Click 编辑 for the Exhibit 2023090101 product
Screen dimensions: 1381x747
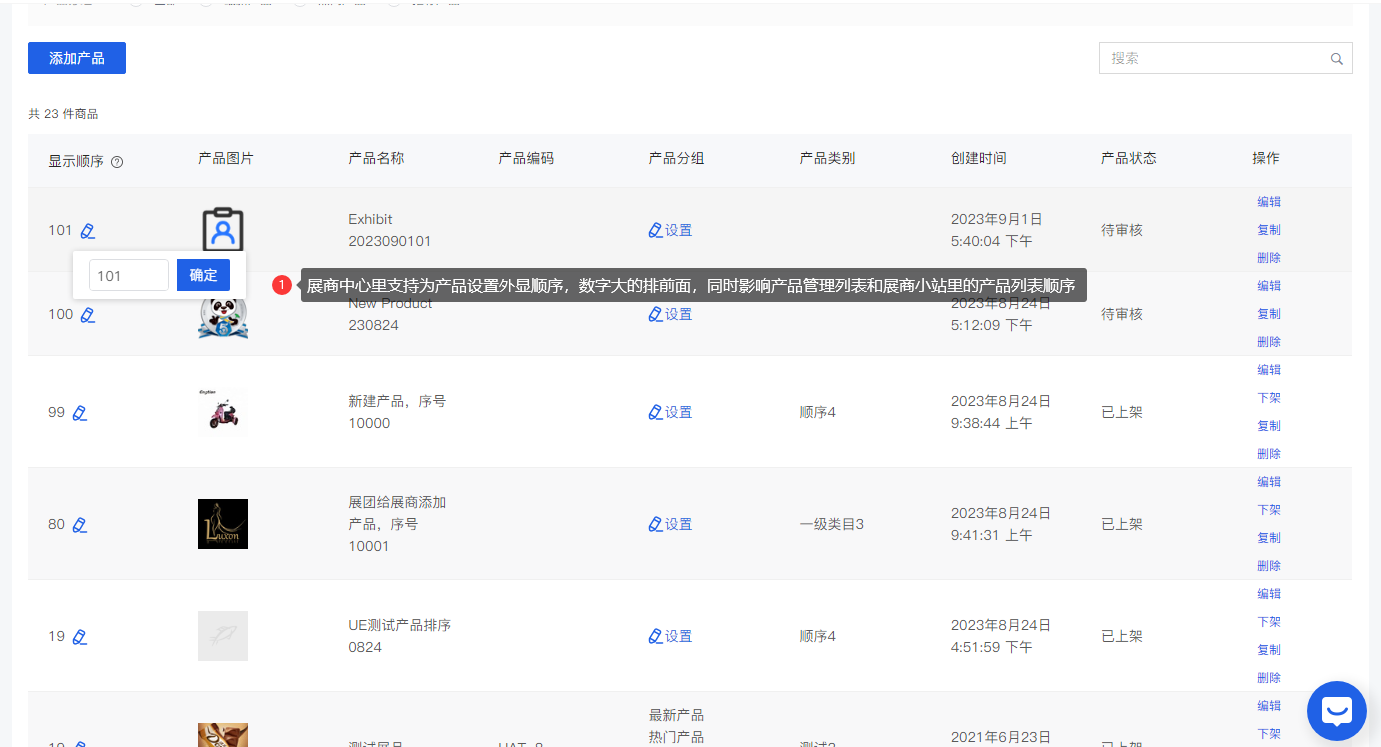tap(1269, 201)
